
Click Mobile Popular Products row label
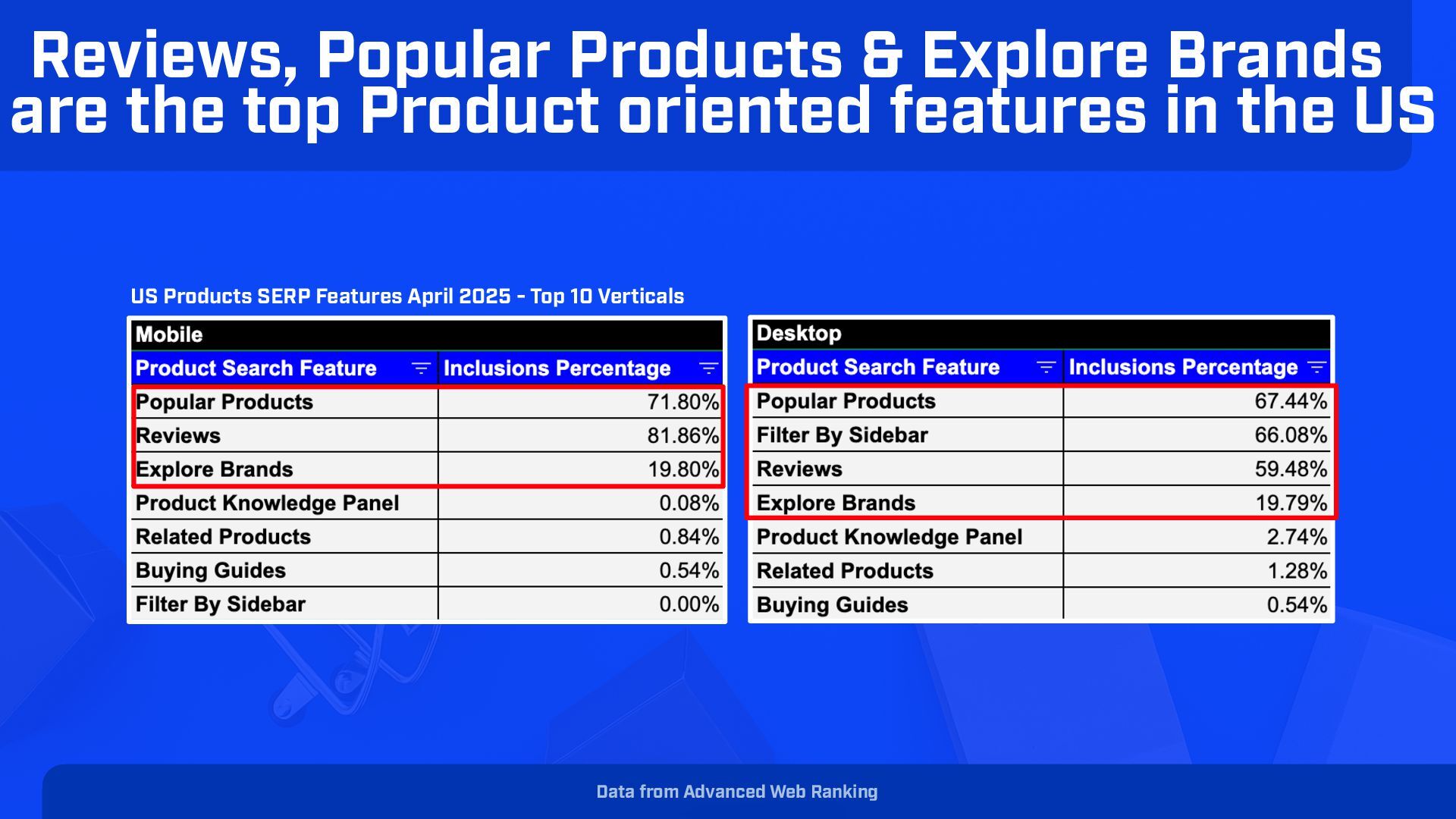224,402
